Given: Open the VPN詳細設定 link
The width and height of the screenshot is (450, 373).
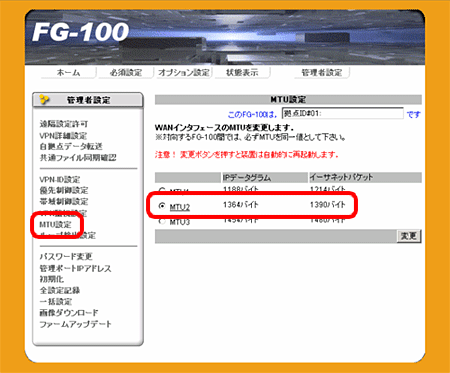Looking at the screenshot, I should (x=63, y=136).
